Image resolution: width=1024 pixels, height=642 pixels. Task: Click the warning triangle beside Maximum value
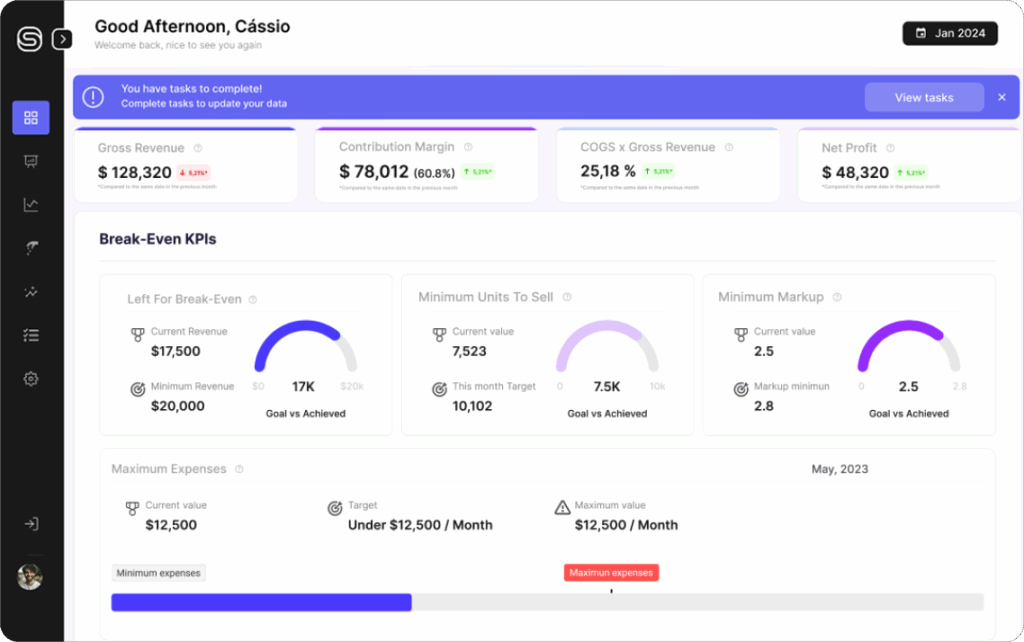coord(562,507)
